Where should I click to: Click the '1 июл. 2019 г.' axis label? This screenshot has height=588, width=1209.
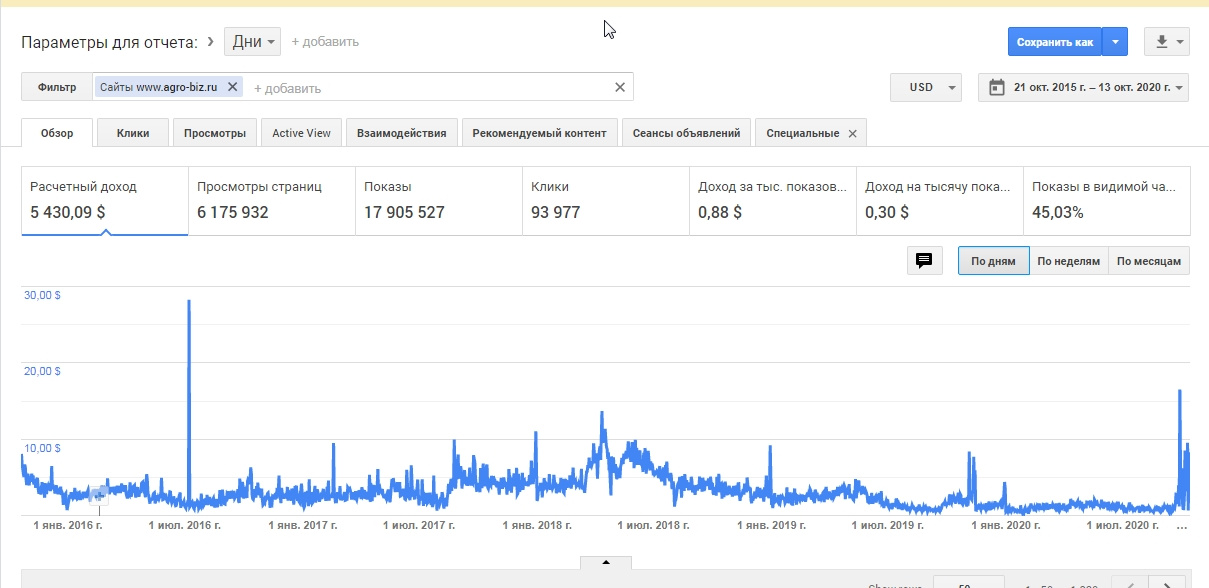tap(888, 524)
